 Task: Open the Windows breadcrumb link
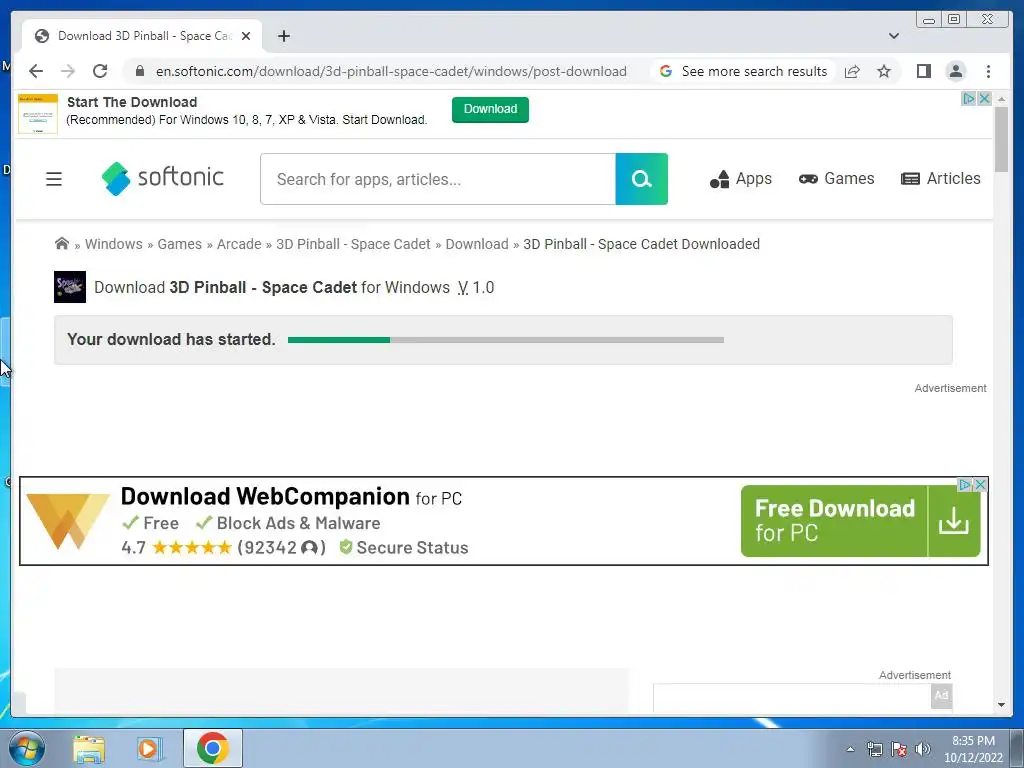[114, 244]
